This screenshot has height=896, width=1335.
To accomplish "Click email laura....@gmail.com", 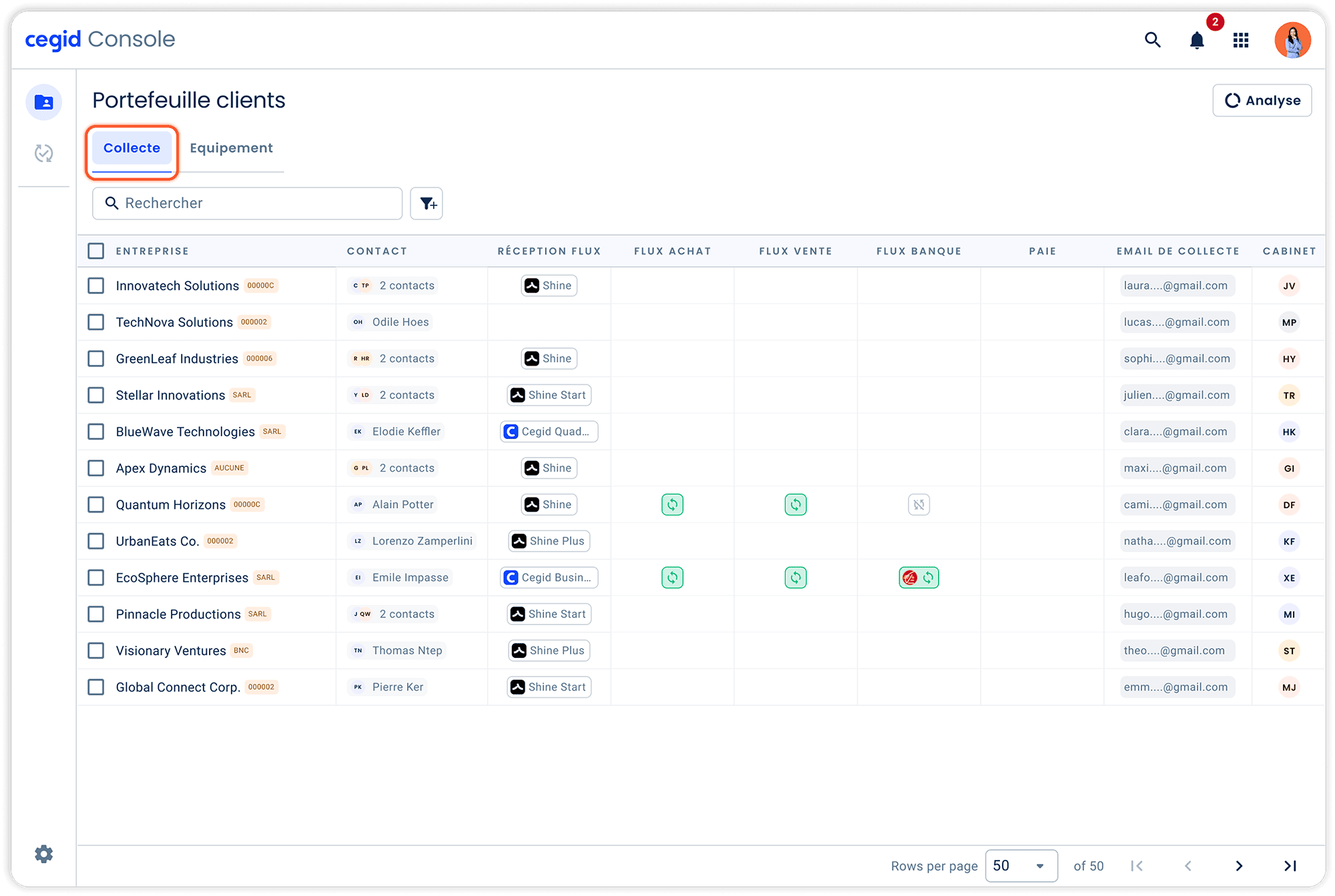I will [1176, 286].
